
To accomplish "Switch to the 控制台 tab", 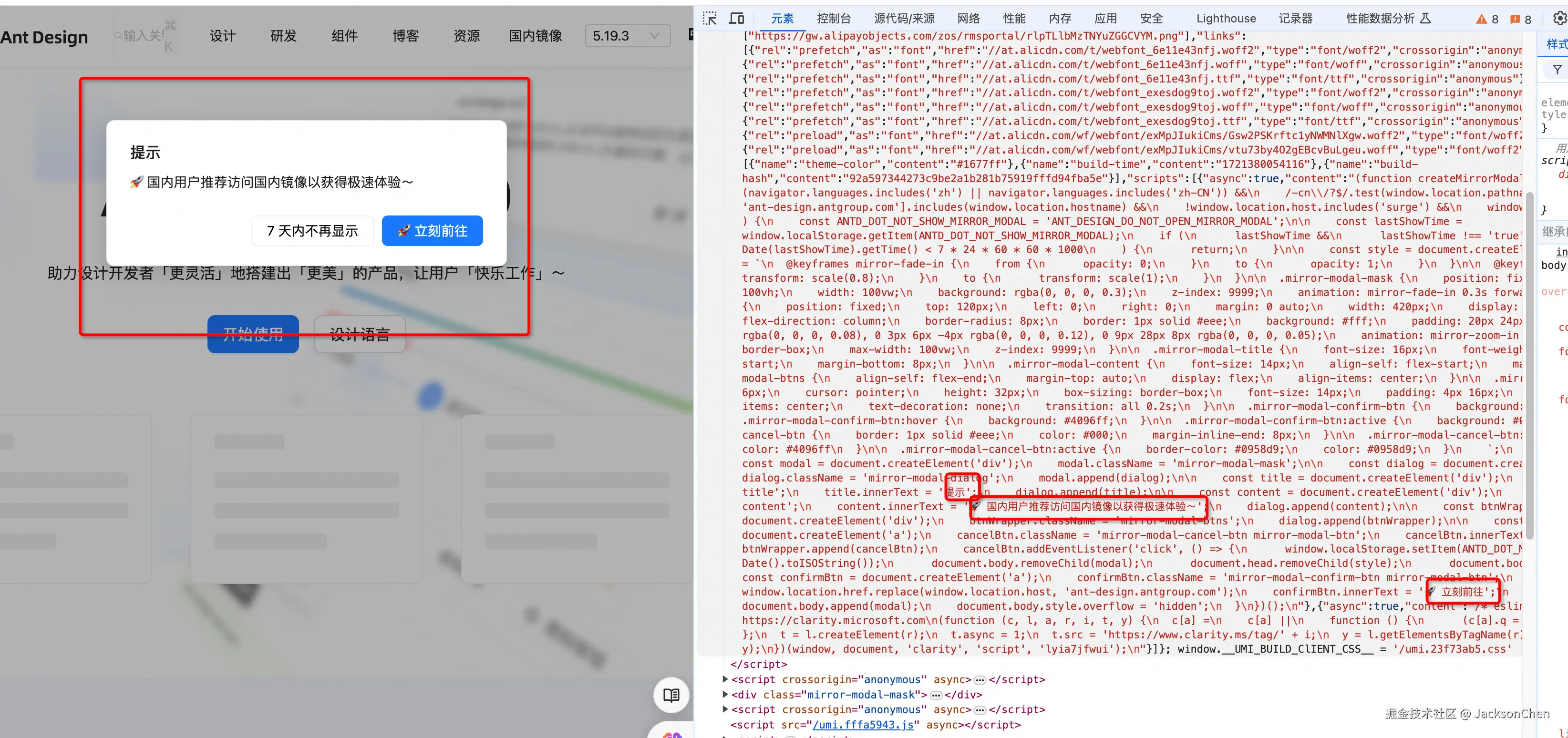I will (833, 19).
